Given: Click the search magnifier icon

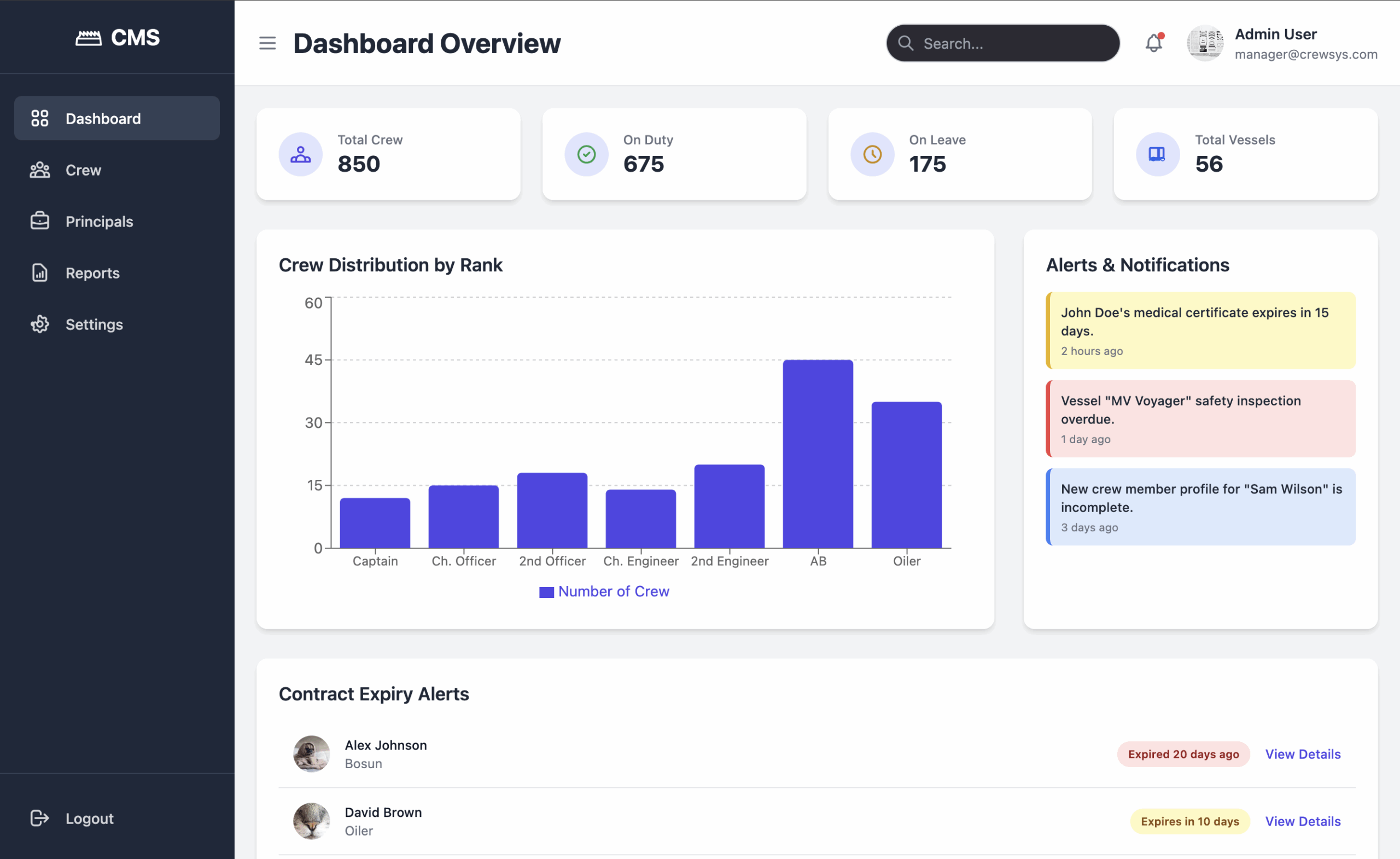Looking at the screenshot, I should [906, 43].
